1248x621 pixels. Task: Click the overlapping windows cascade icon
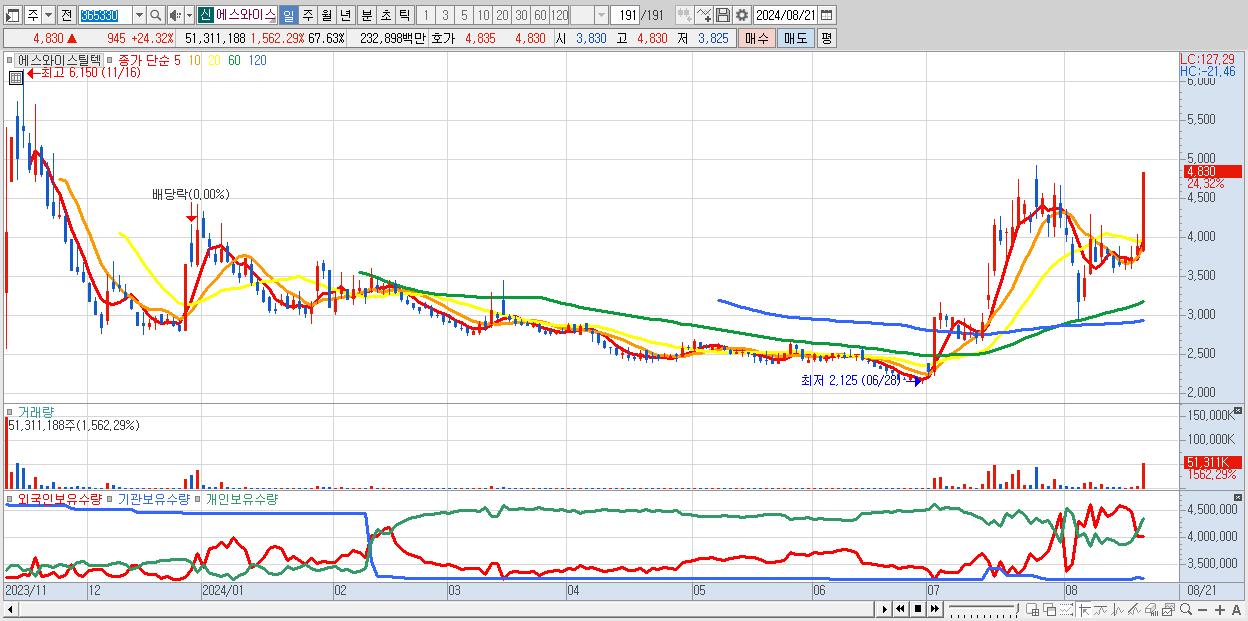[x=1050, y=610]
